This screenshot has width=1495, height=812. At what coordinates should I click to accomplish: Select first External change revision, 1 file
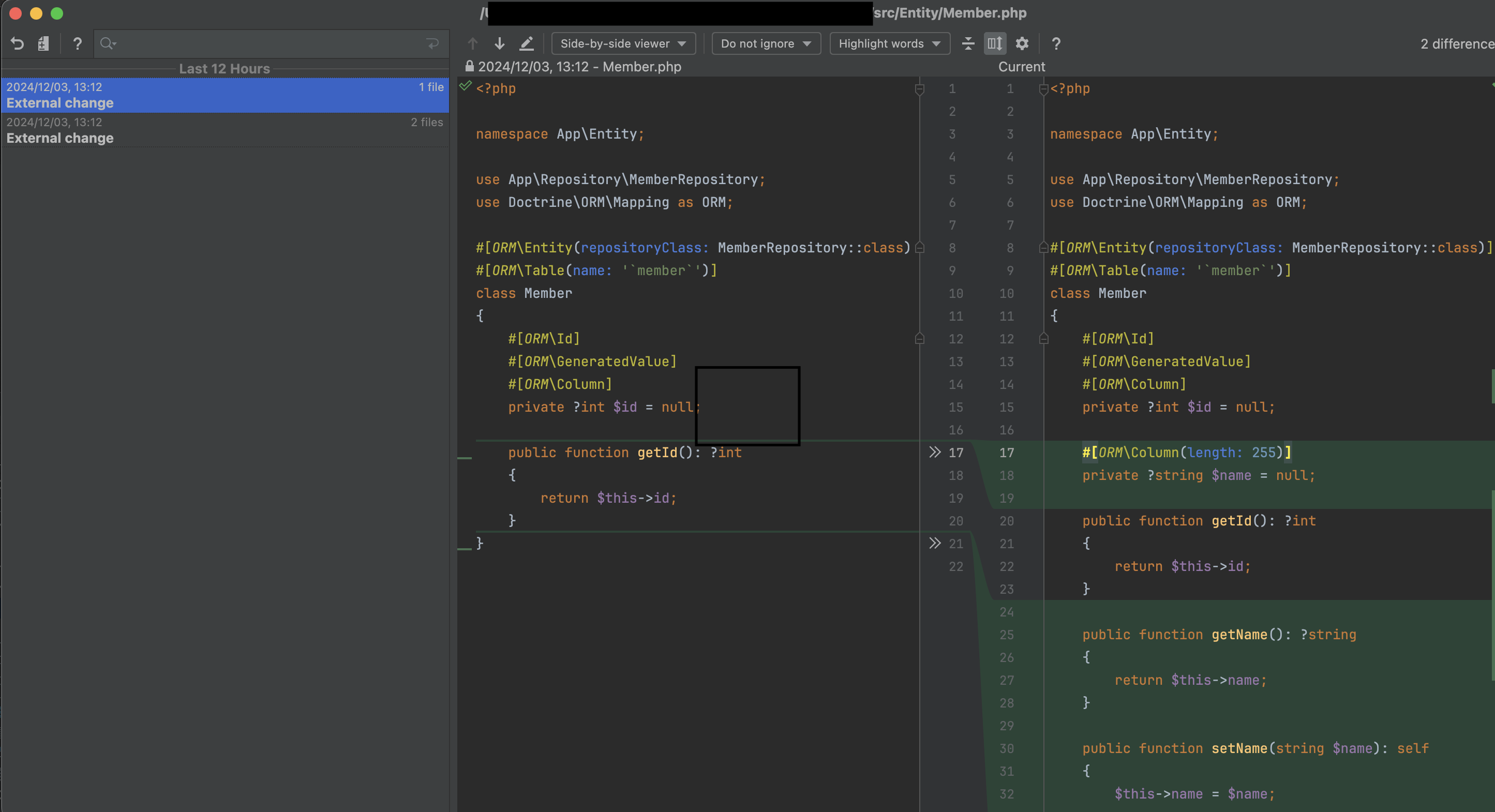click(x=225, y=95)
